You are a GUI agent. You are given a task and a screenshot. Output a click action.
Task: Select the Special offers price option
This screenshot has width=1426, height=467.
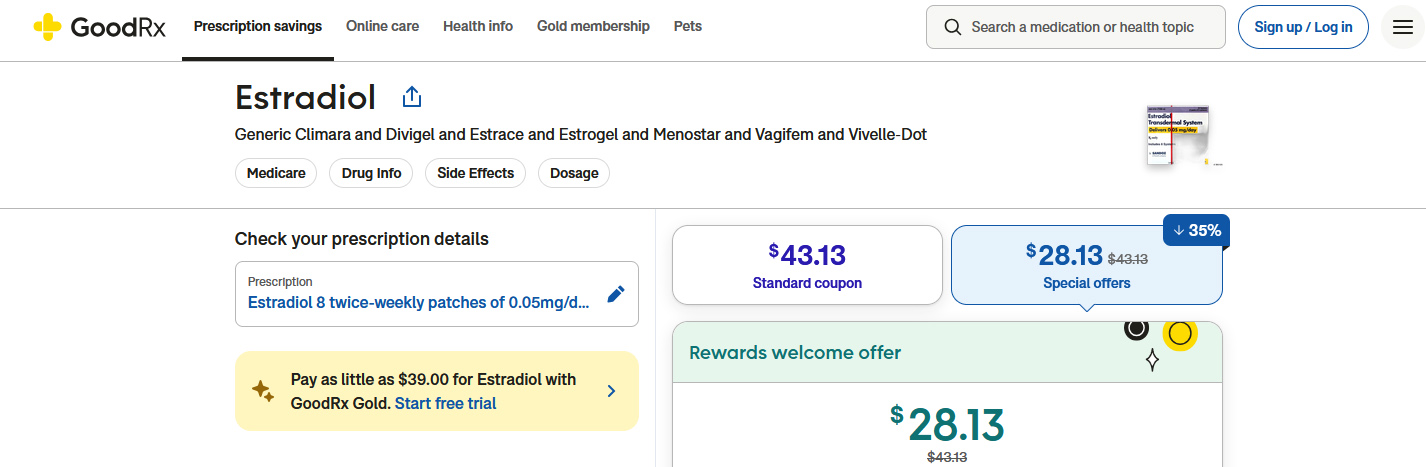[x=1086, y=265]
